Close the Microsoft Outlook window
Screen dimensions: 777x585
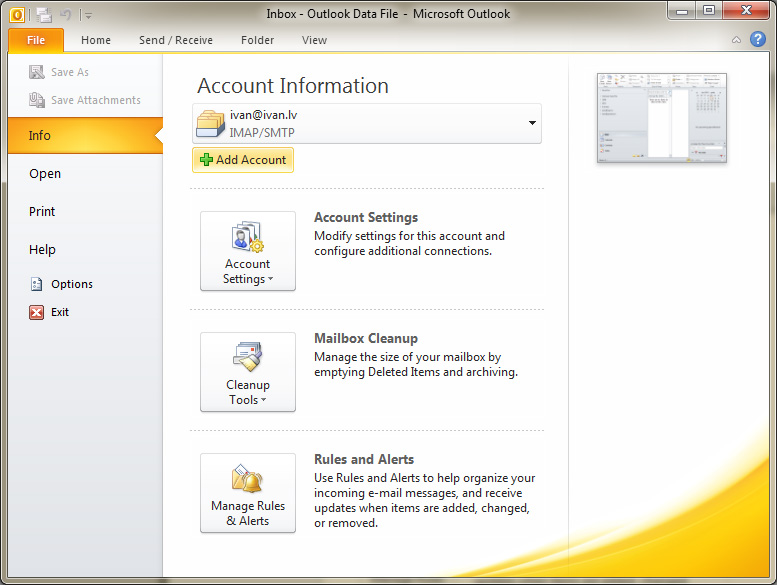tap(746, 11)
